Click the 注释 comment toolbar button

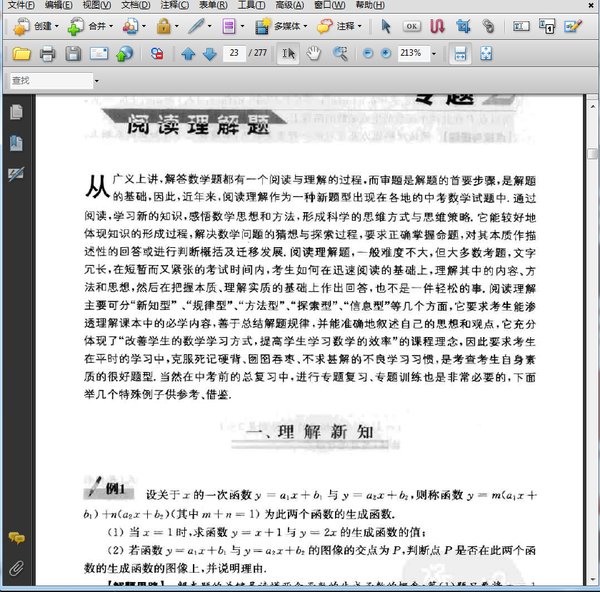pyautogui.click(x=336, y=26)
